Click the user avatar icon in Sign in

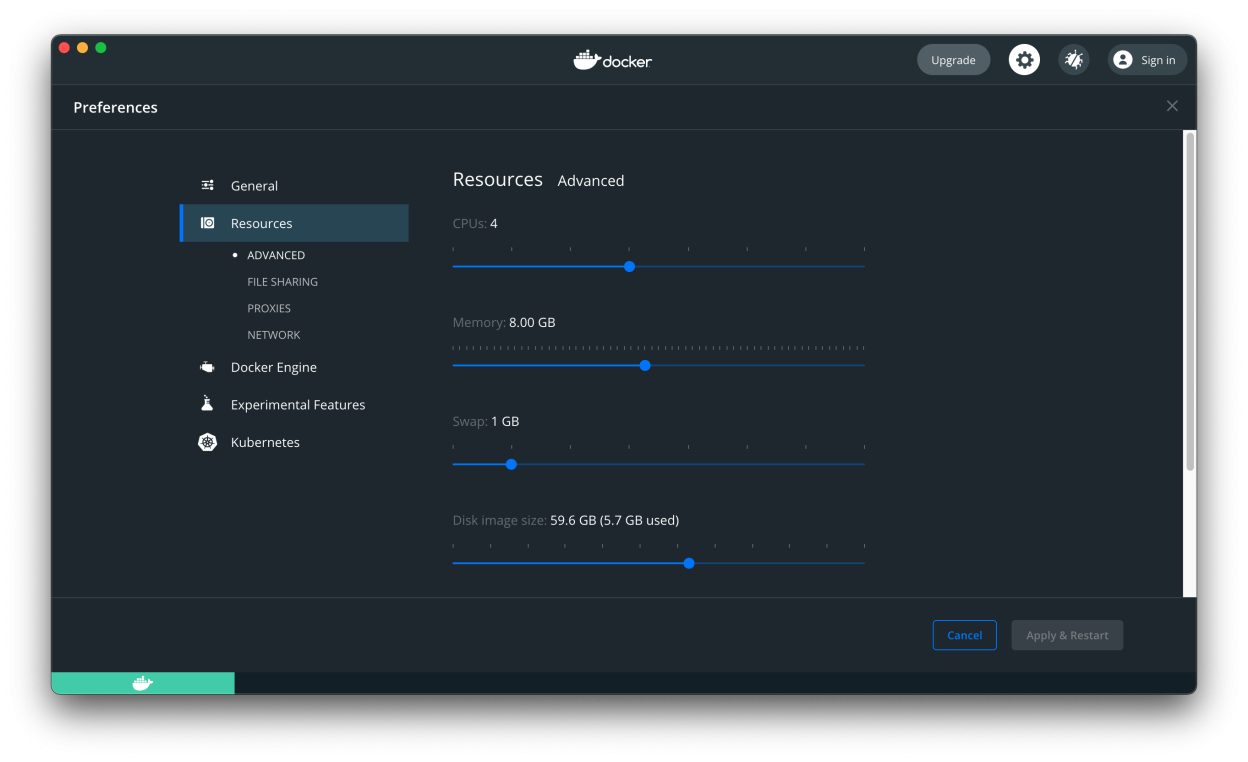coord(1123,60)
